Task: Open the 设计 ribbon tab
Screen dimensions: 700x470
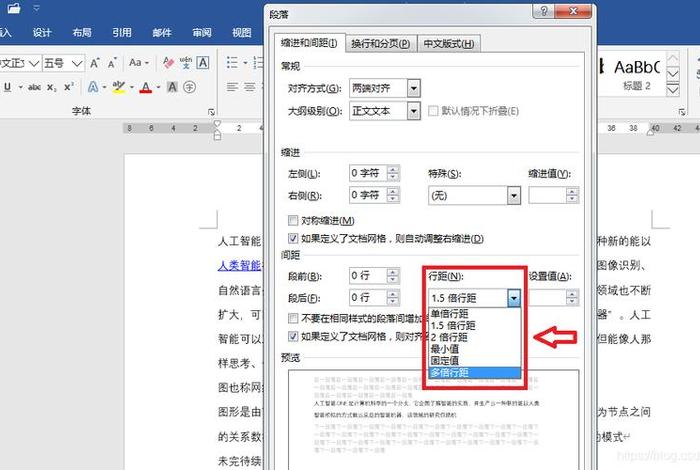Action: click(42, 32)
